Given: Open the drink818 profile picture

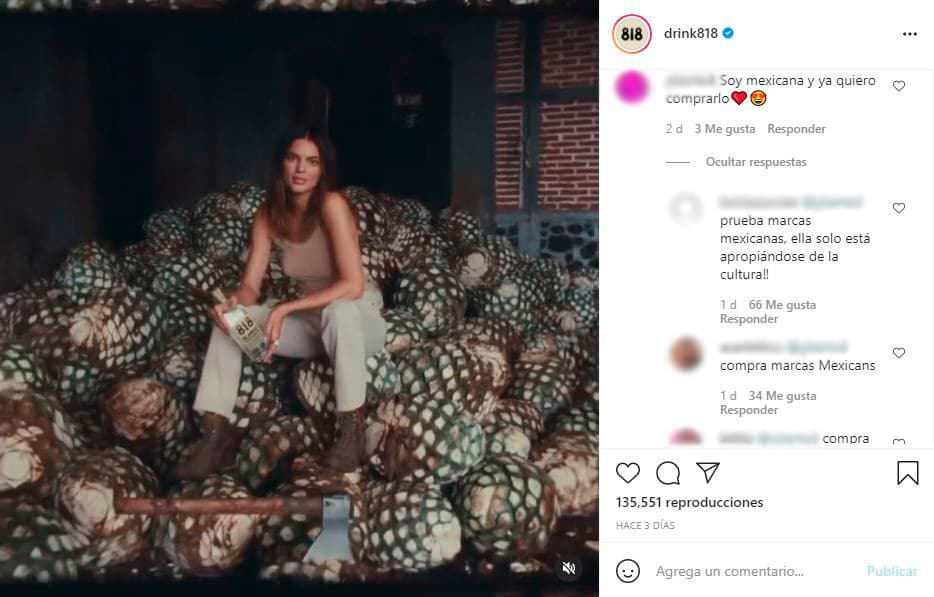Looking at the screenshot, I should (x=630, y=33).
